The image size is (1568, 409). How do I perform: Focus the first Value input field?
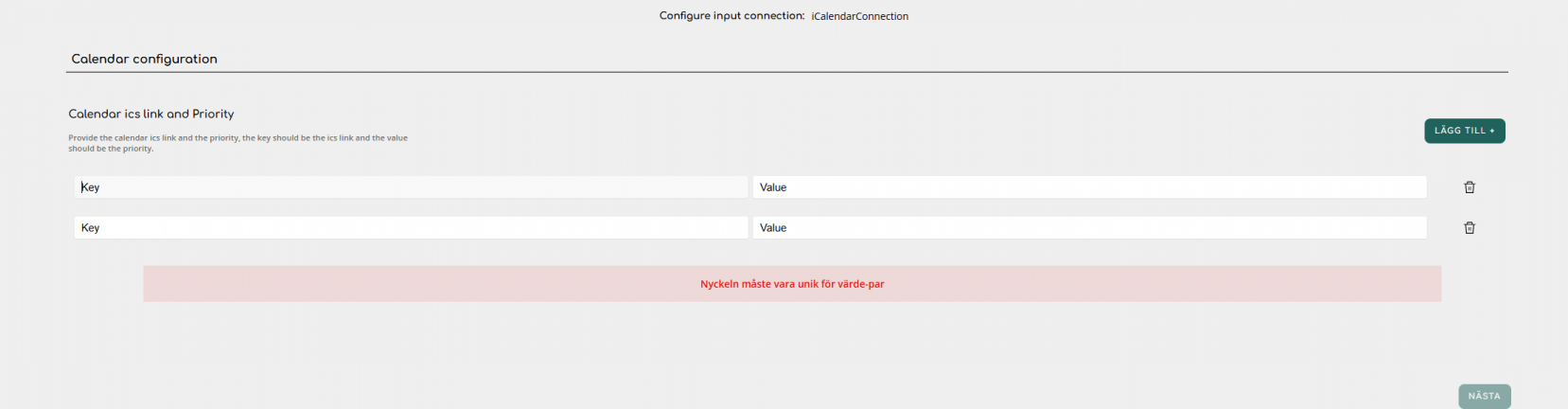(1089, 187)
